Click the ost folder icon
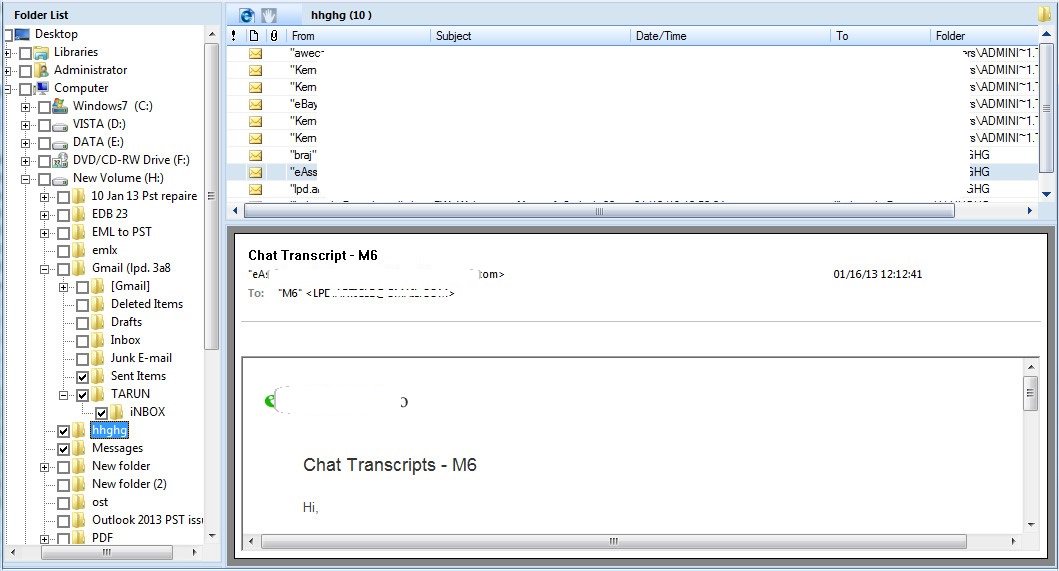The image size is (1059, 571). [x=79, y=501]
